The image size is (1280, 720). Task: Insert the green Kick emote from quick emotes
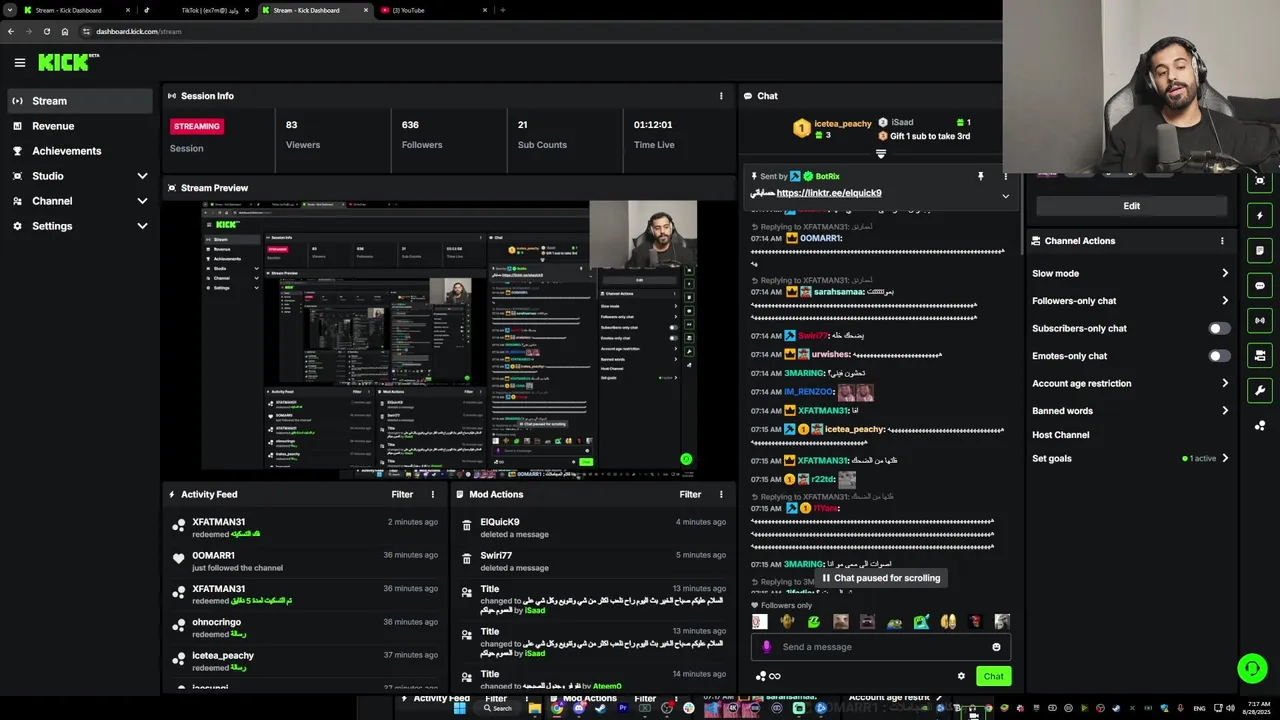pos(814,622)
